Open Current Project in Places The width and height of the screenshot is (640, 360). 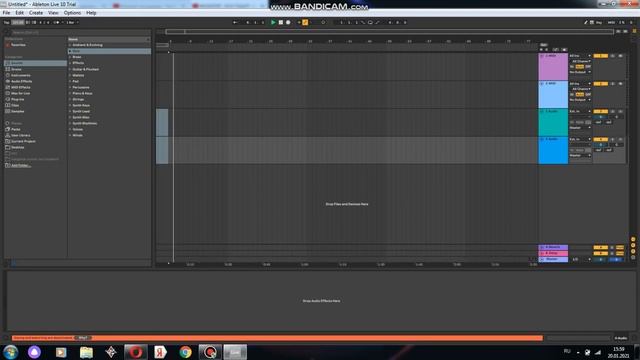point(23,141)
